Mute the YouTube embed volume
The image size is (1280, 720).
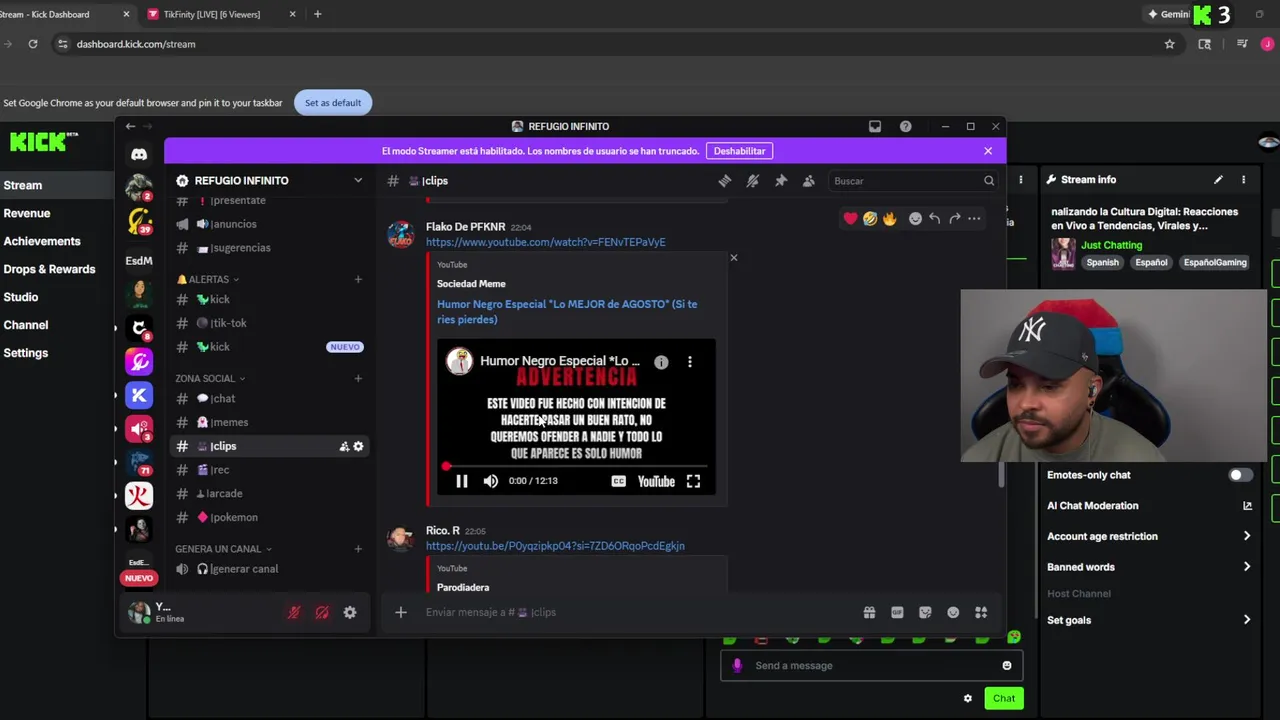[x=490, y=481]
